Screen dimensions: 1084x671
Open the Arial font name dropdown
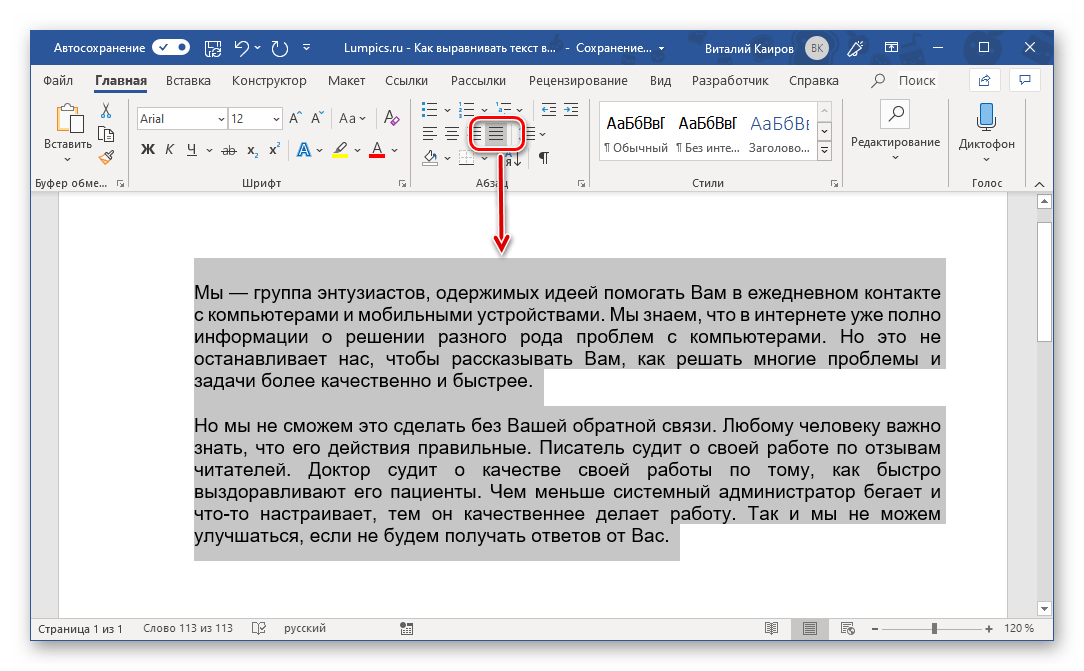coord(221,119)
